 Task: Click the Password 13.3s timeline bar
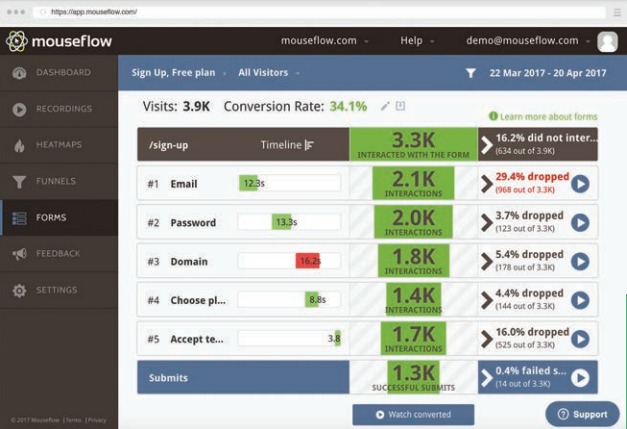281,222
